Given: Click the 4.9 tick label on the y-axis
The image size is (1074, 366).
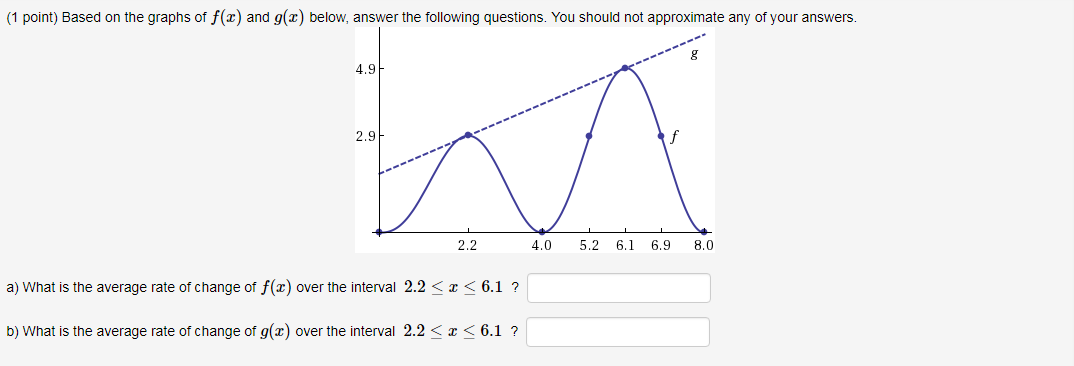Looking at the screenshot, I should coord(365,69).
